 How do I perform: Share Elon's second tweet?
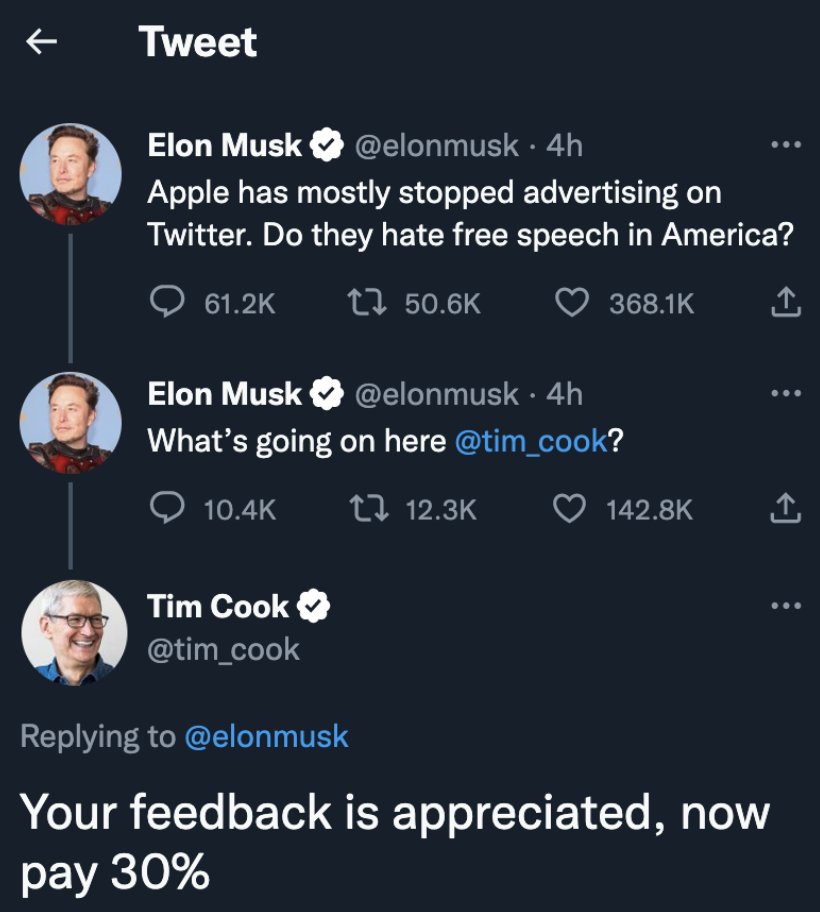point(786,508)
